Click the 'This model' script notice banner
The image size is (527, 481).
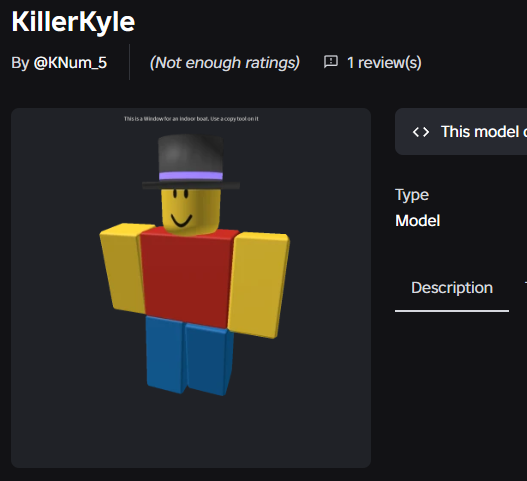pyautogui.click(x=461, y=131)
